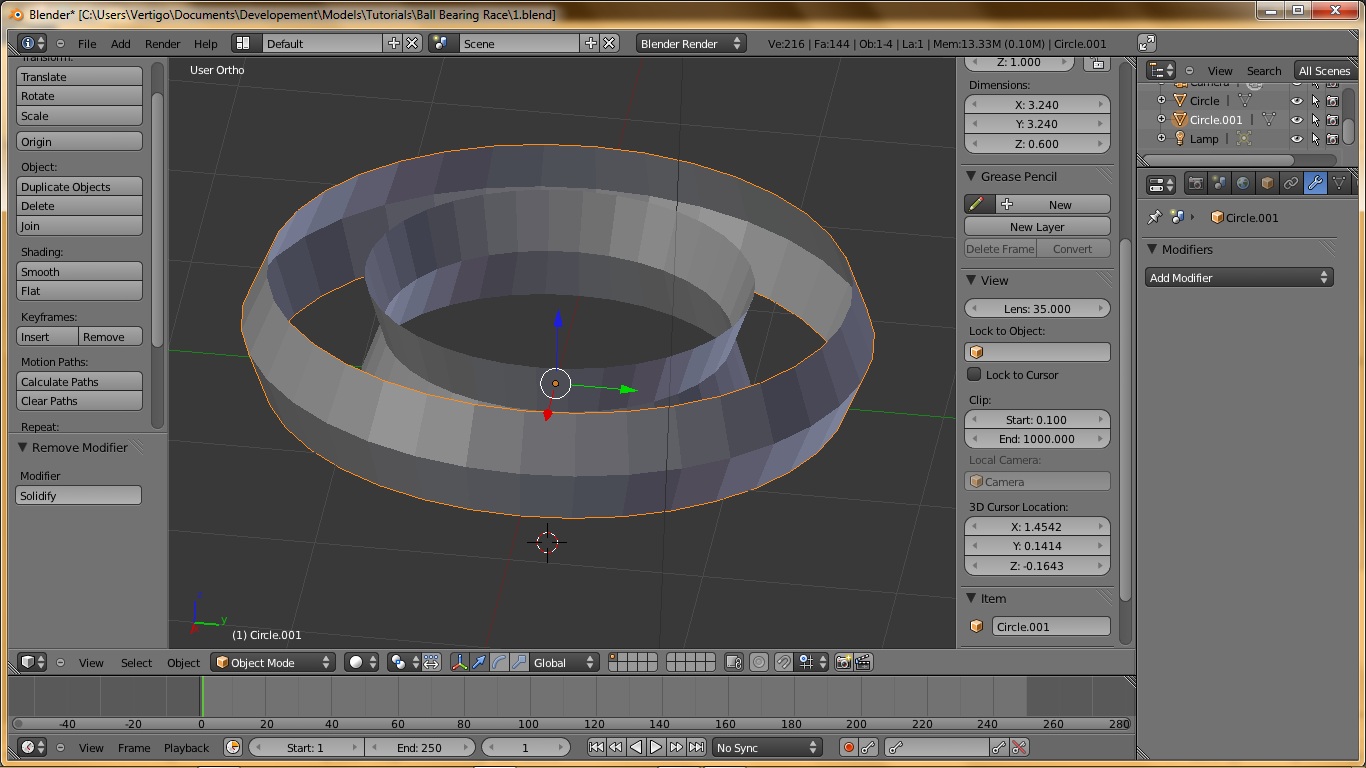This screenshot has height=768, width=1366.
Task: Open the Render menu
Action: click(x=163, y=43)
